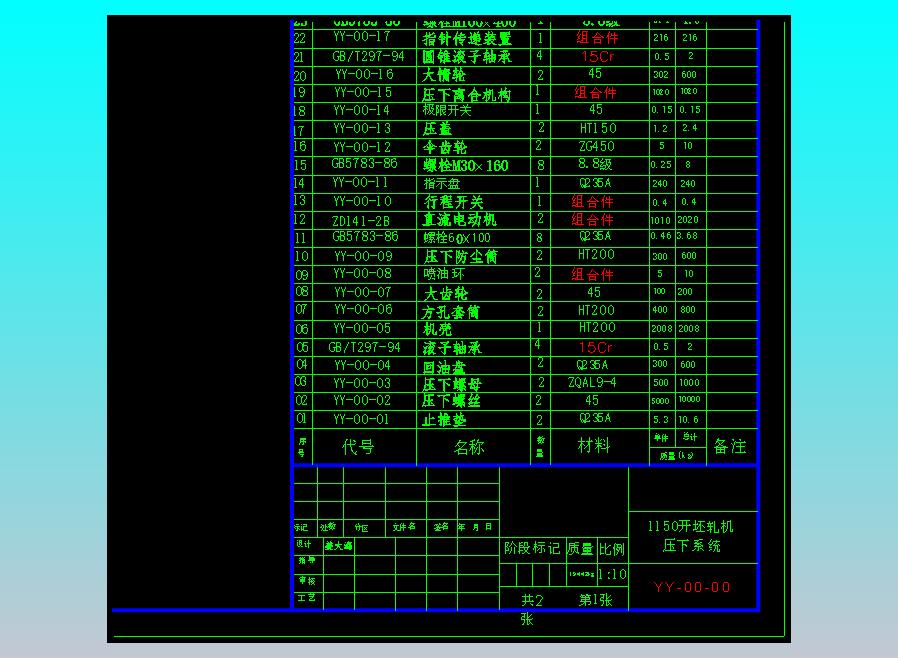Click the material ZQAL9-4 cell
The height and width of the screenshot is (658, 898).
[x=592, y=383]
